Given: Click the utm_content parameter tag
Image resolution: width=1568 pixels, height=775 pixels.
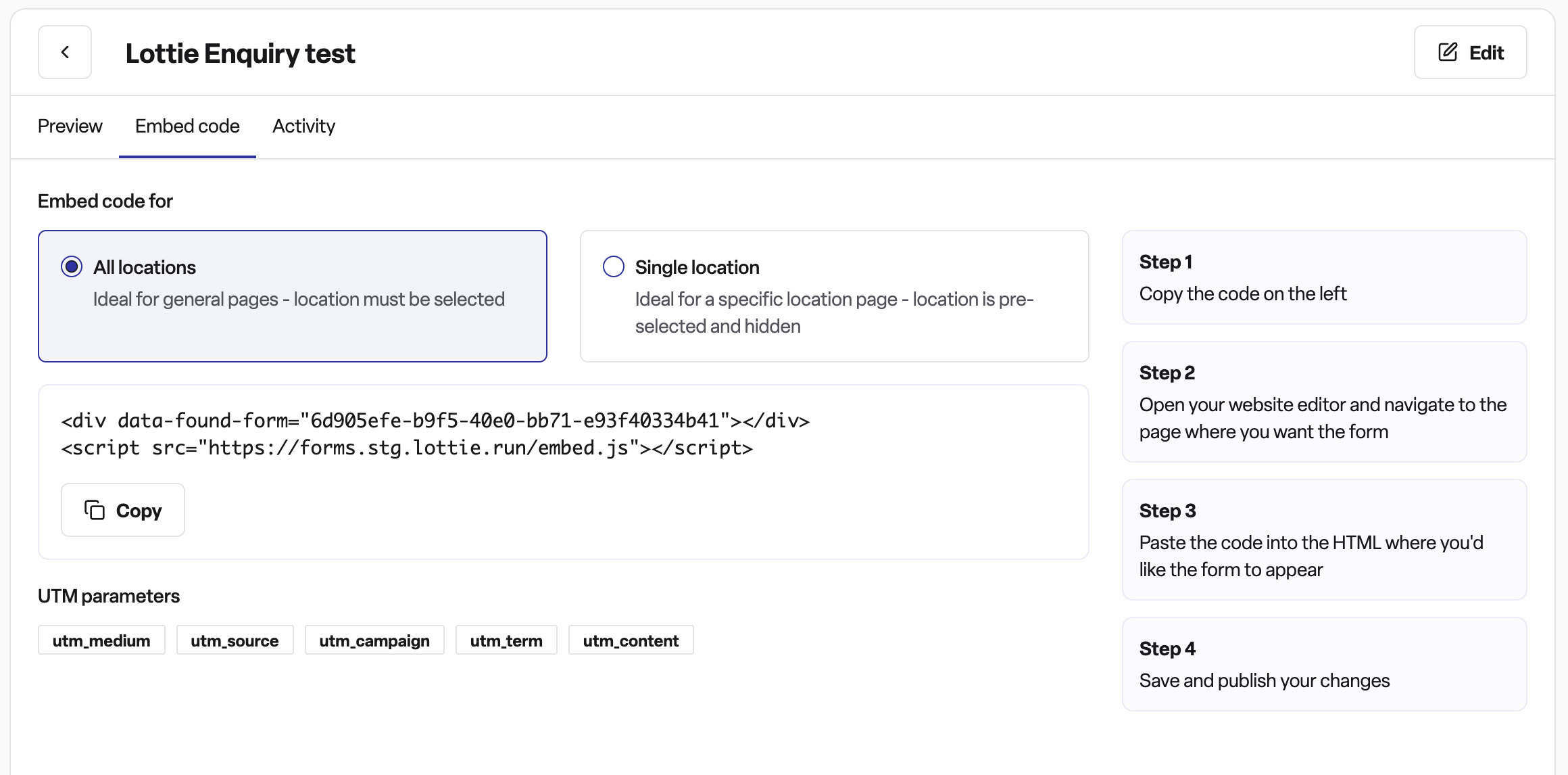Looking at the screenshot, I should (x=631, y=640).
